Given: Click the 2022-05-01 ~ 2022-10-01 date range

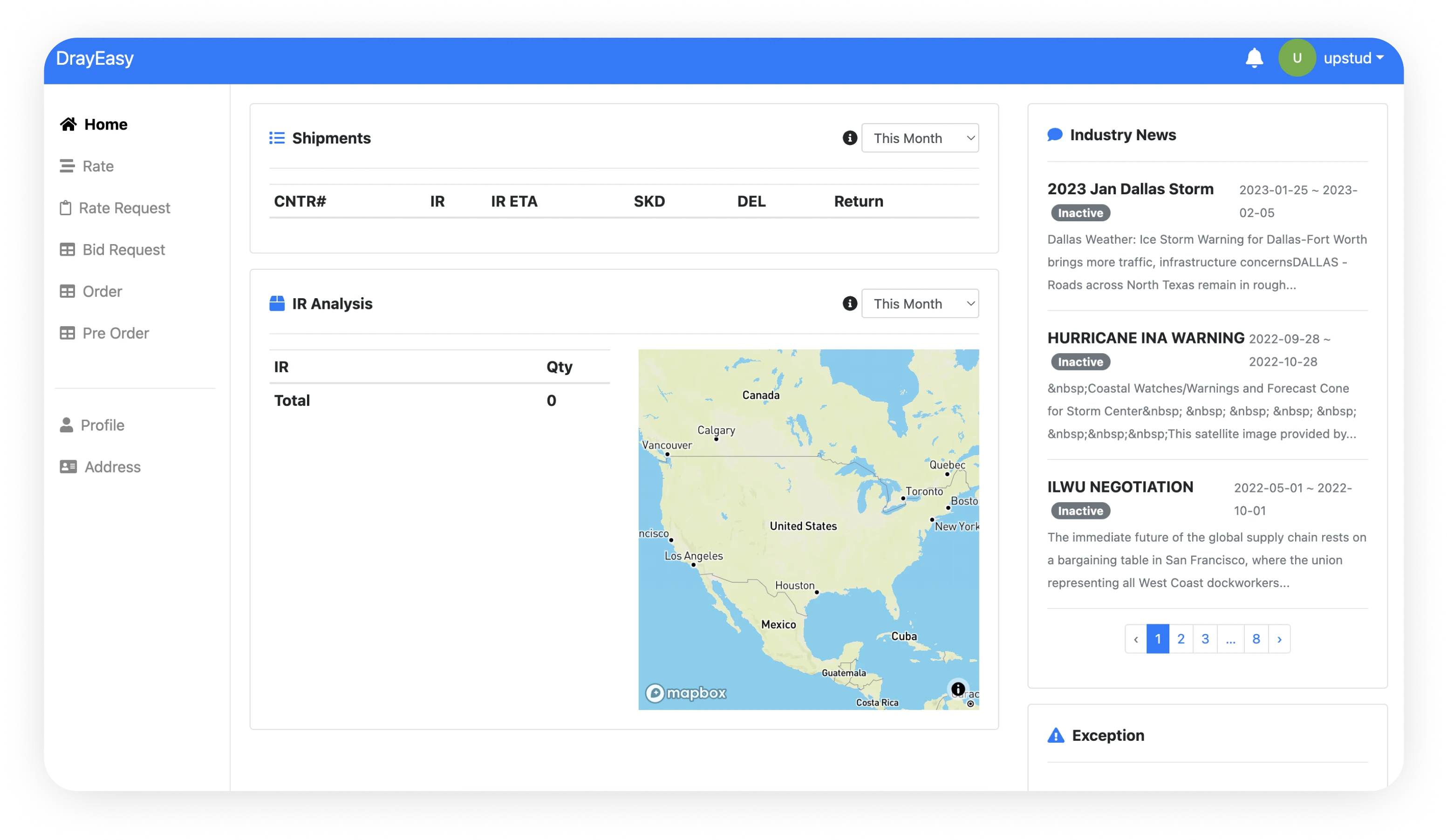Looking at the screenshot, I should click(x=1292, y=499).
